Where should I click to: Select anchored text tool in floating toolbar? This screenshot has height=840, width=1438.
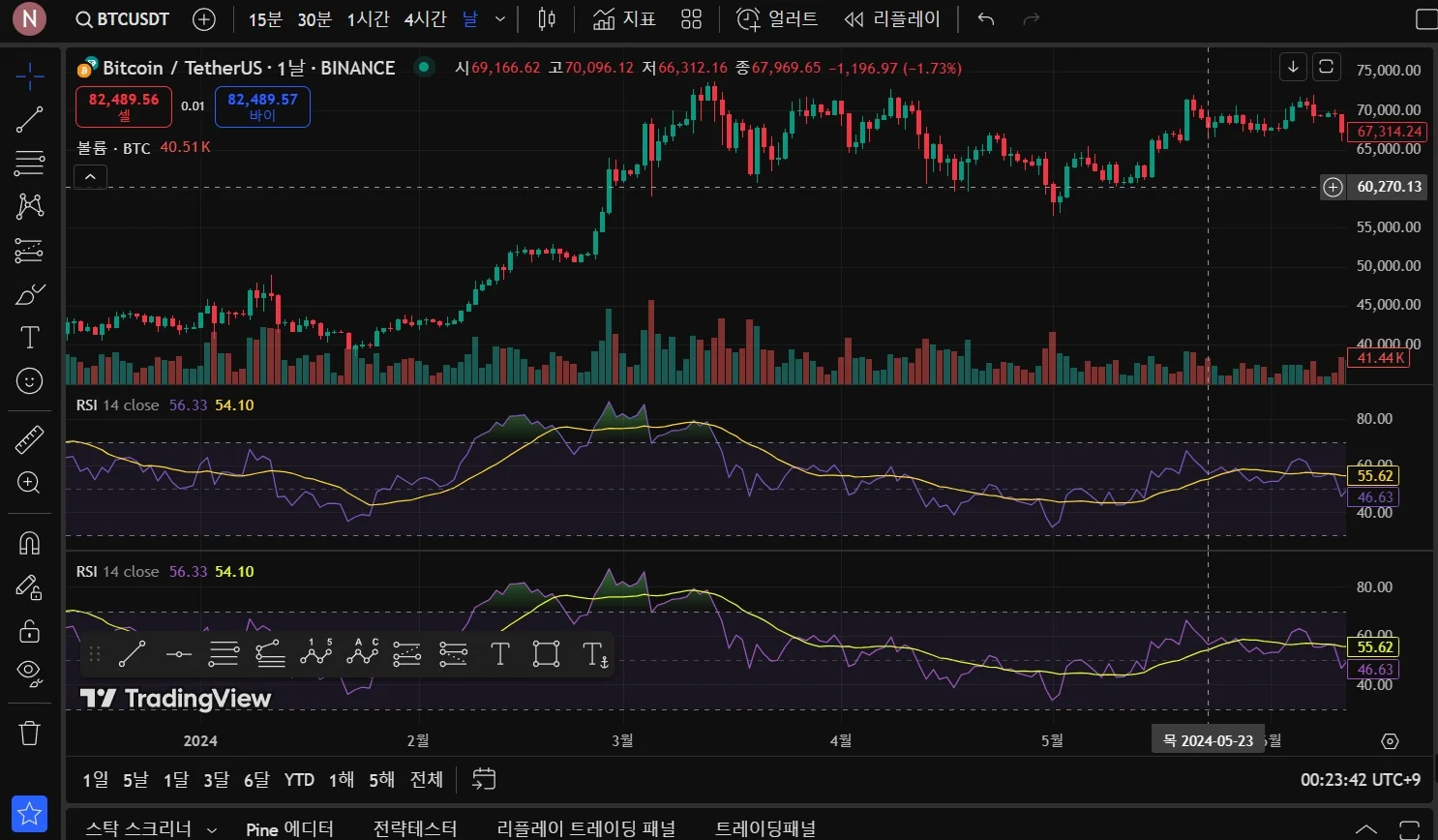click(x=594, y=654)
